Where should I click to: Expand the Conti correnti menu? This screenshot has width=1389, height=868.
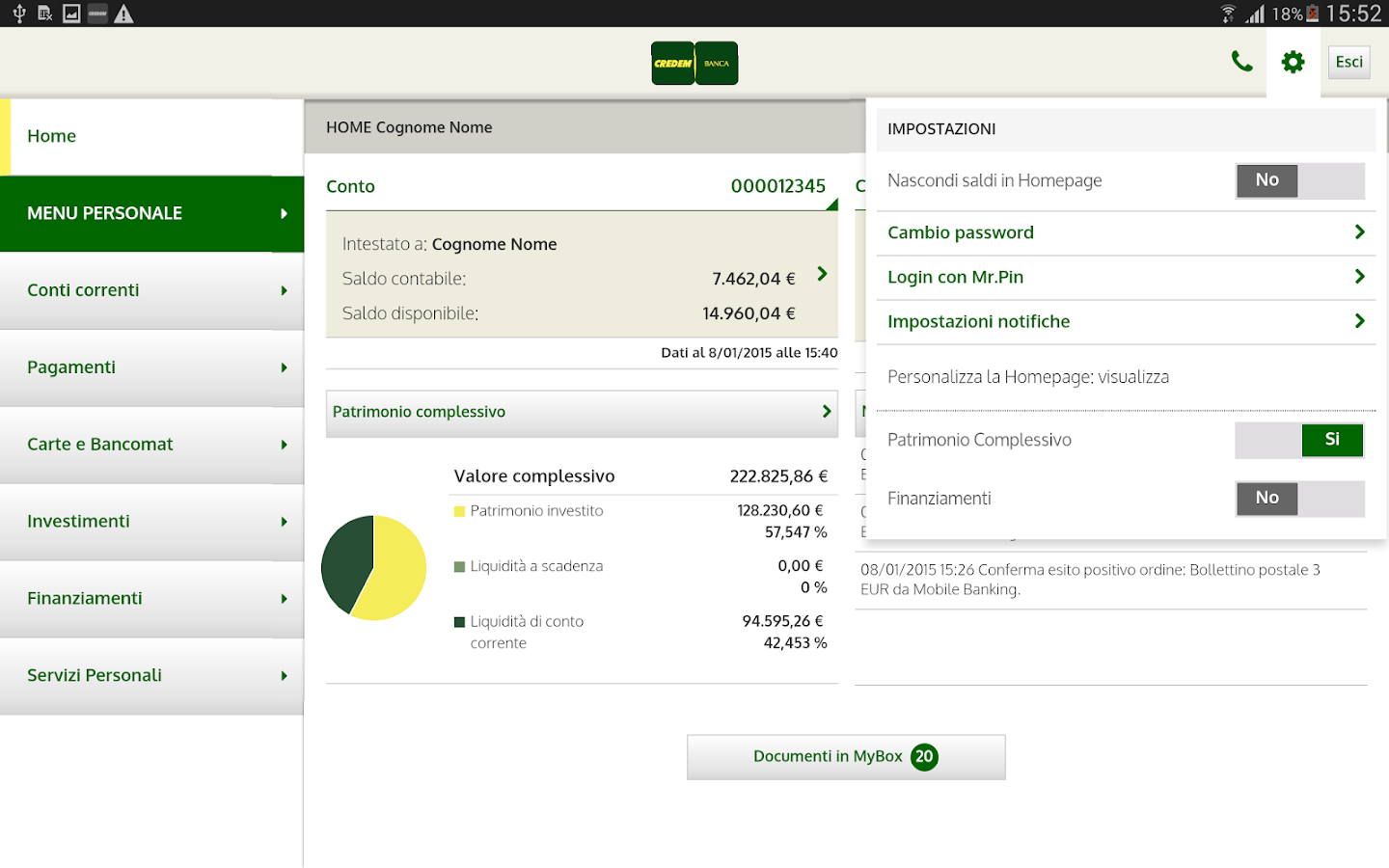click(151, 290)
